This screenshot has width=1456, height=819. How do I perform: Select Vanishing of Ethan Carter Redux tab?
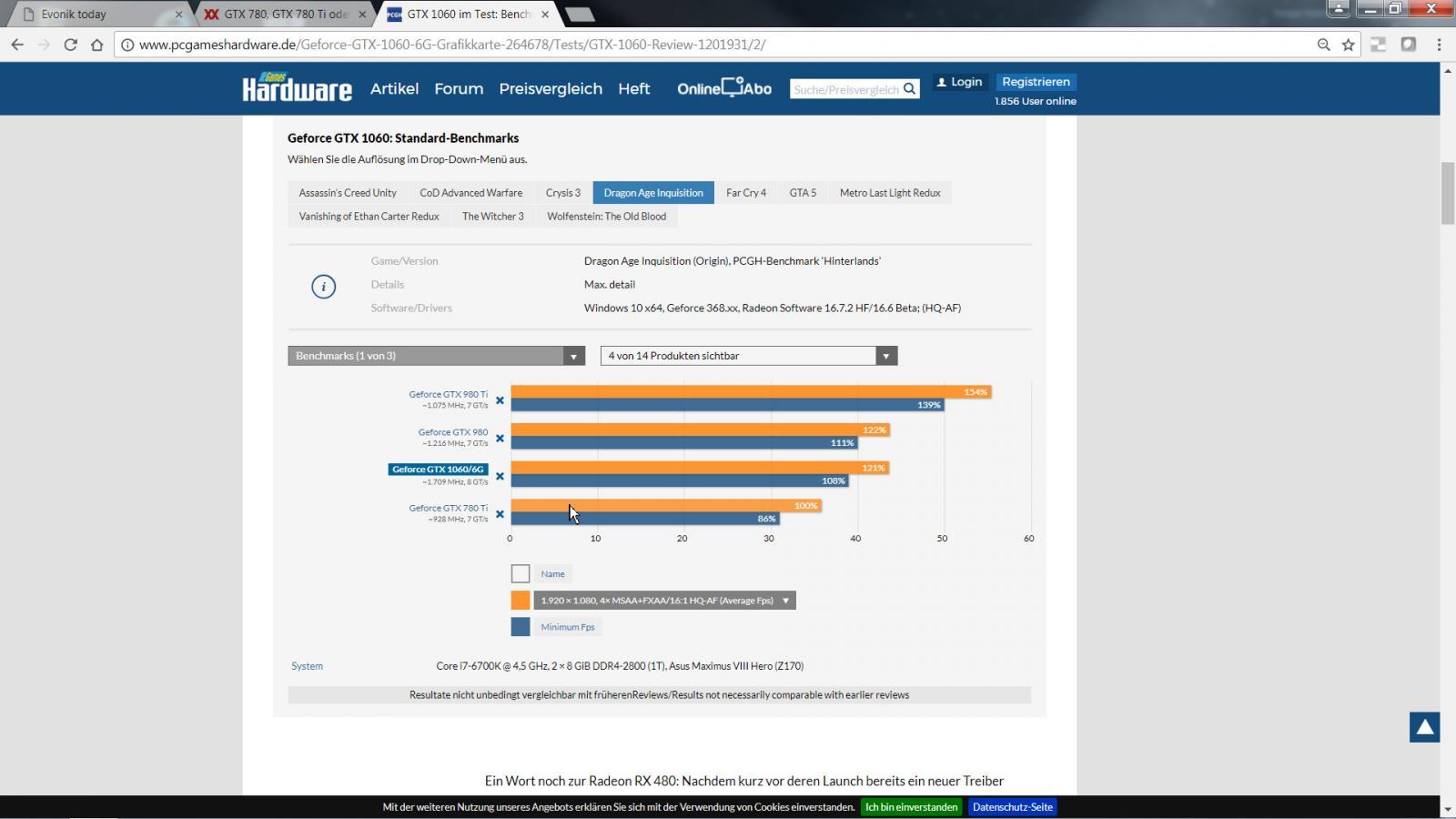pyautogui.click(x=369, y=217)
